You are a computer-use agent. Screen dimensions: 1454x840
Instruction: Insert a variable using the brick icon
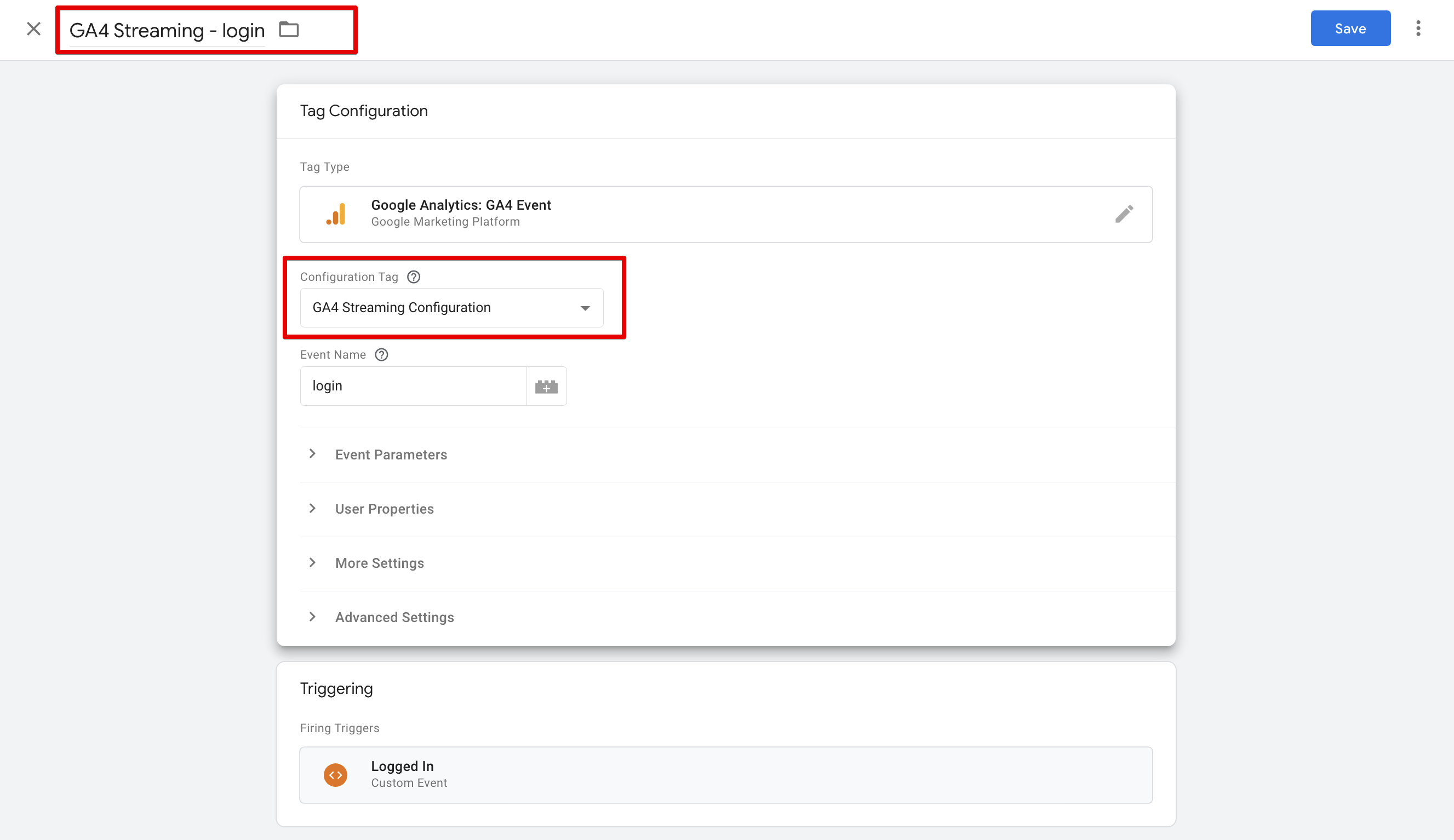(x=546, y=386)
